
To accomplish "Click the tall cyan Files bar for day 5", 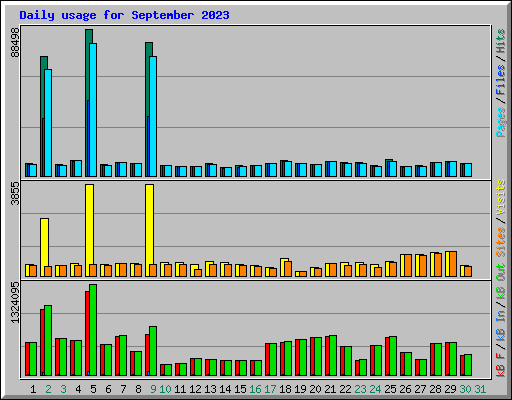I will click(93, 110).
